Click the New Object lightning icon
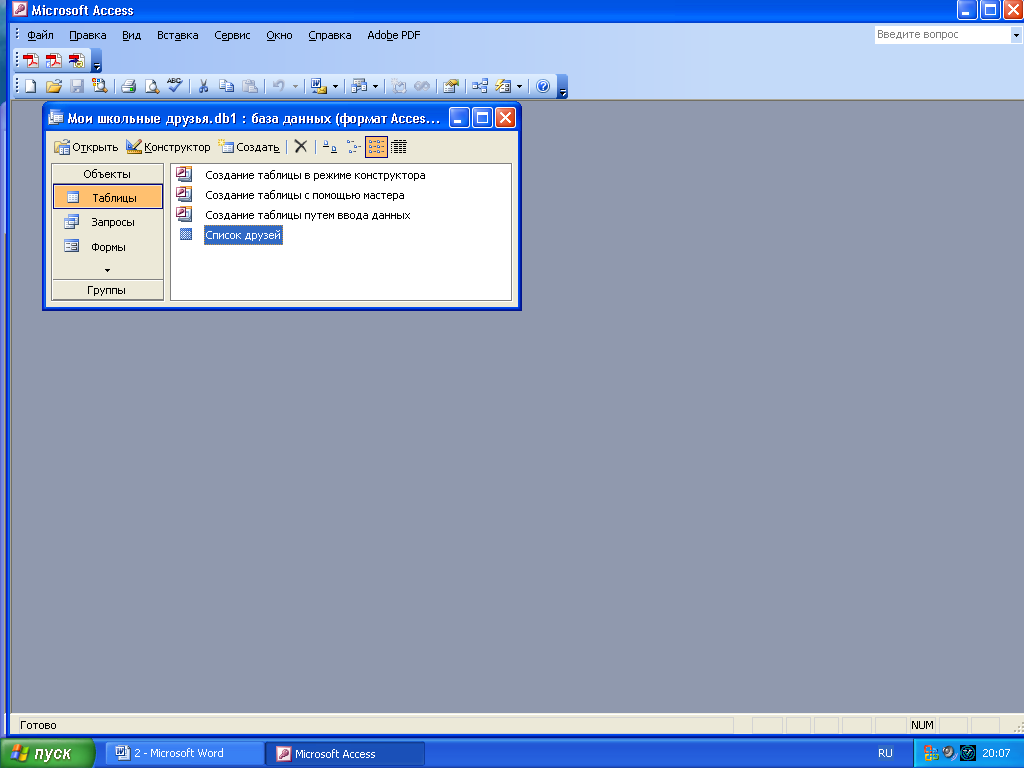The image size is (1024, 768). tap(504, 86)
